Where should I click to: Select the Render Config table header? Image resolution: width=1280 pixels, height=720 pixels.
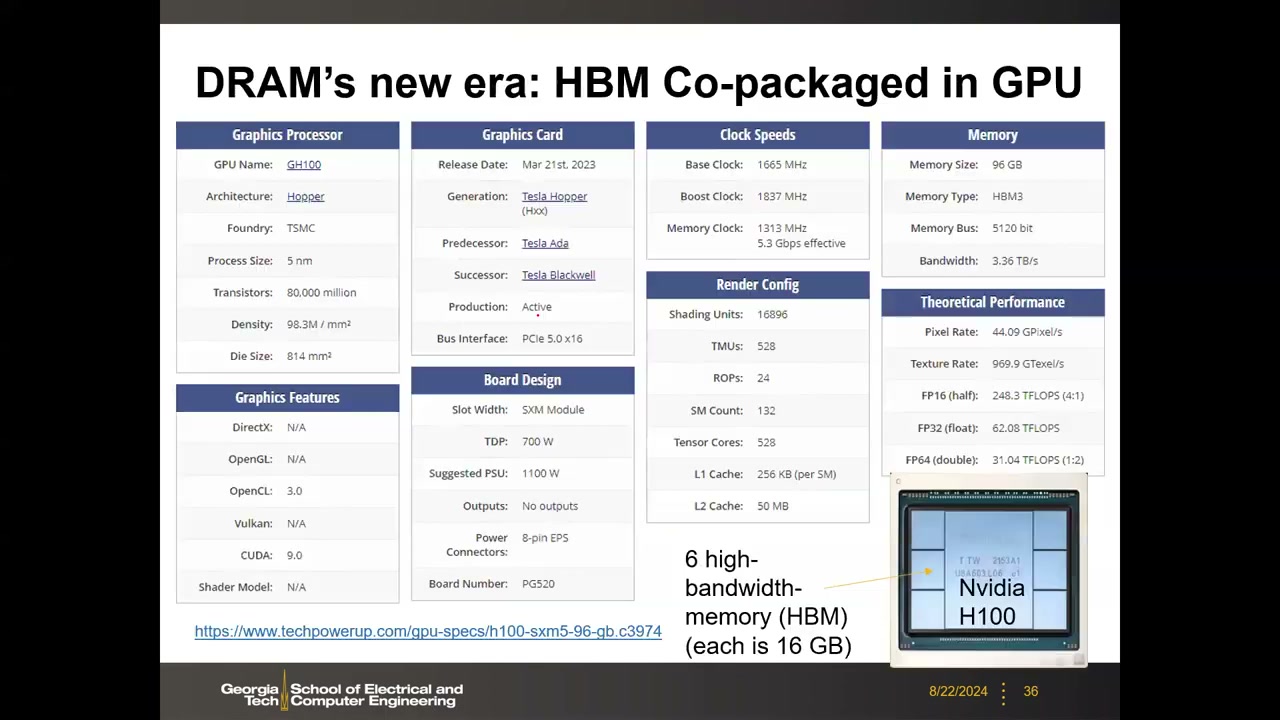point(757,285)
